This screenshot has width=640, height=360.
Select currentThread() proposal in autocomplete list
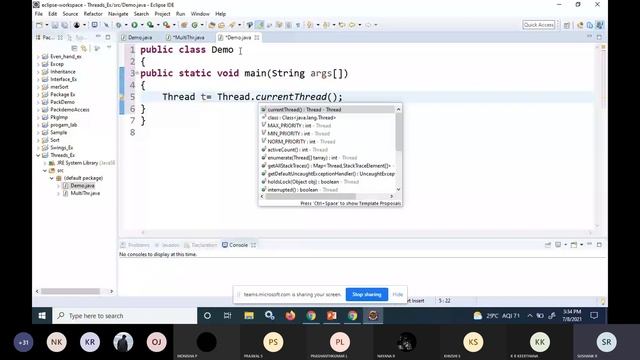click(x=328, y=109)
